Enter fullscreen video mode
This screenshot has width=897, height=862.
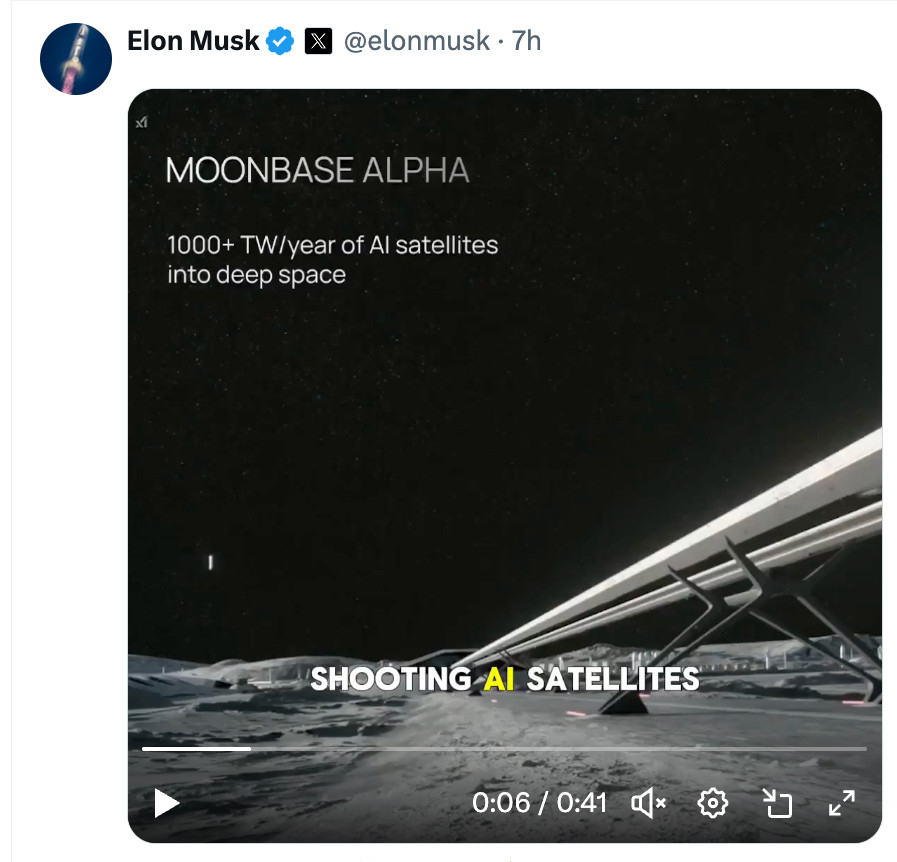(842, 802)
